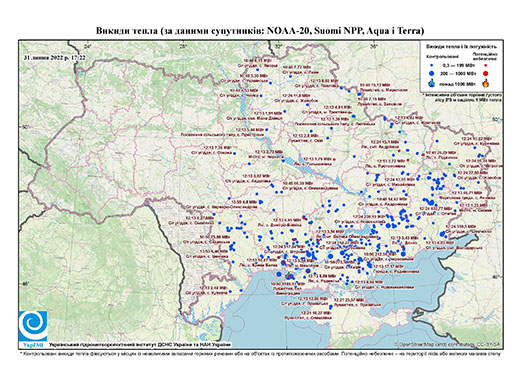Click the orange flame legend icon
The width and height of the screenshot is (520, 368).
(486, 83)
